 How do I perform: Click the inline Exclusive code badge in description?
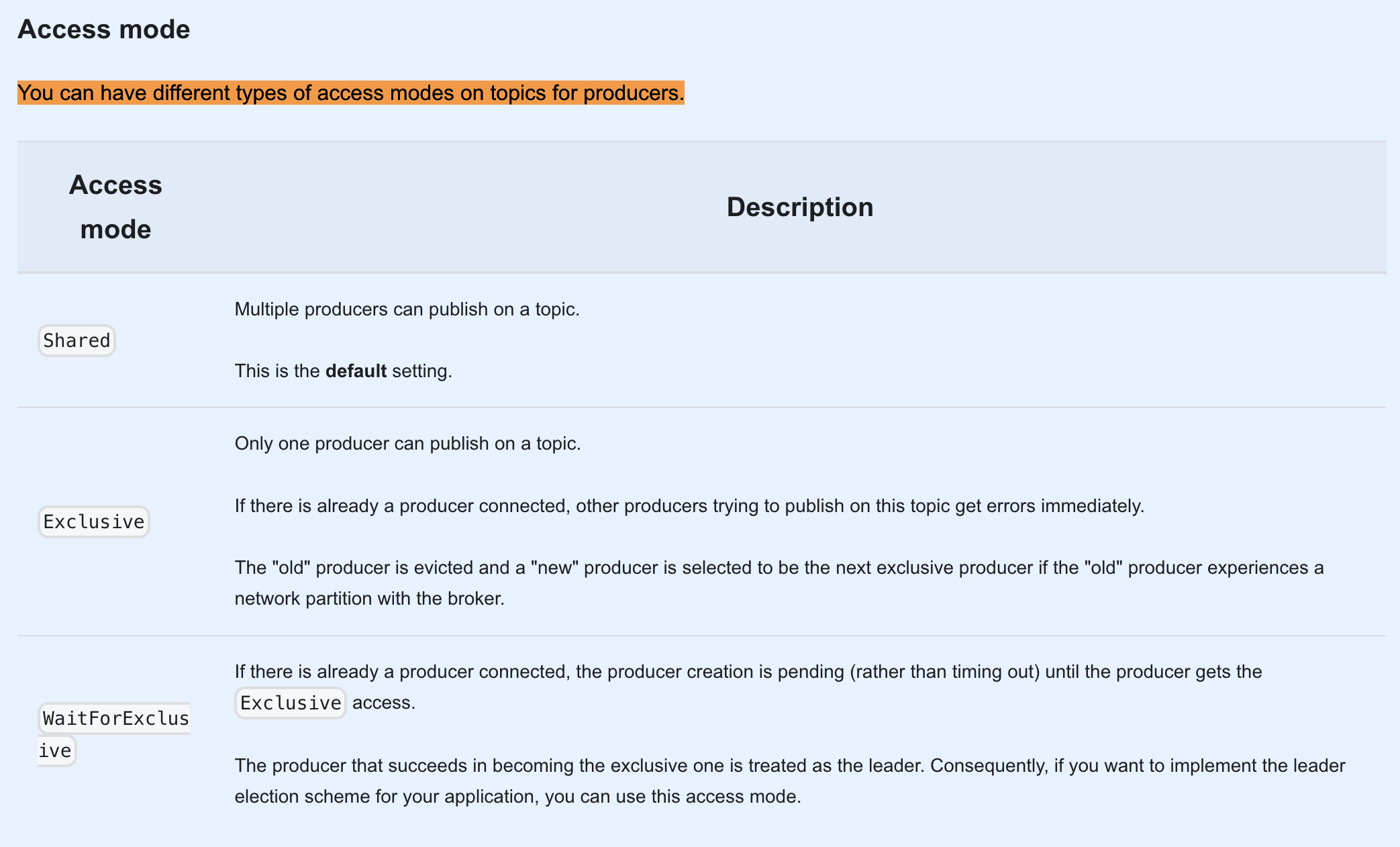[x=290, y=703]
